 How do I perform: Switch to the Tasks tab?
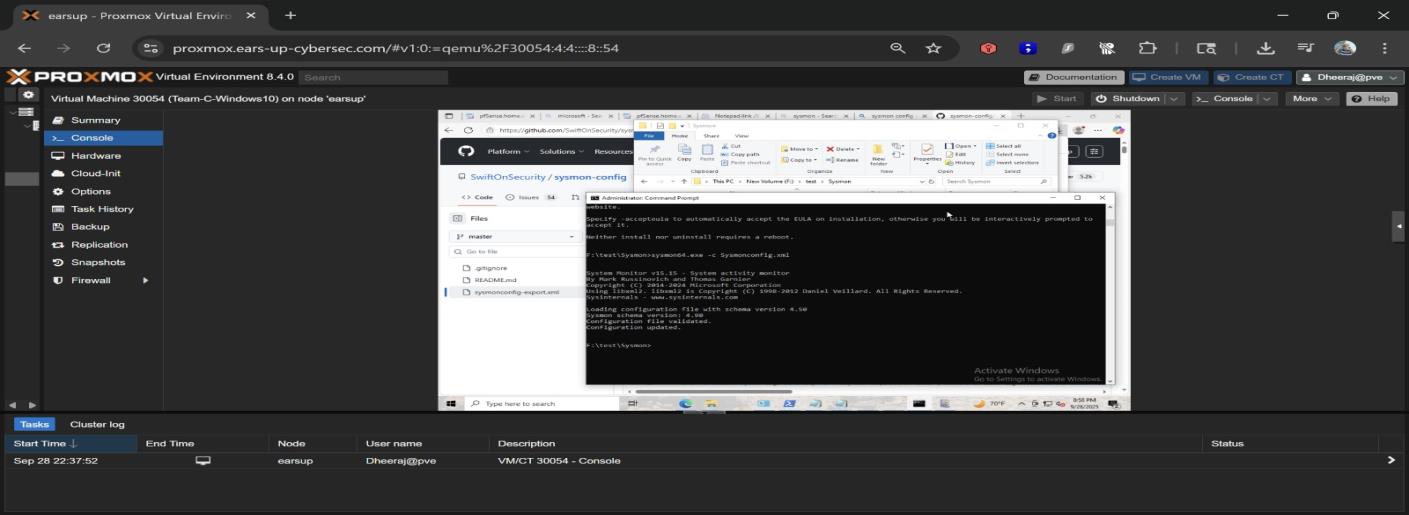point(35,424)
